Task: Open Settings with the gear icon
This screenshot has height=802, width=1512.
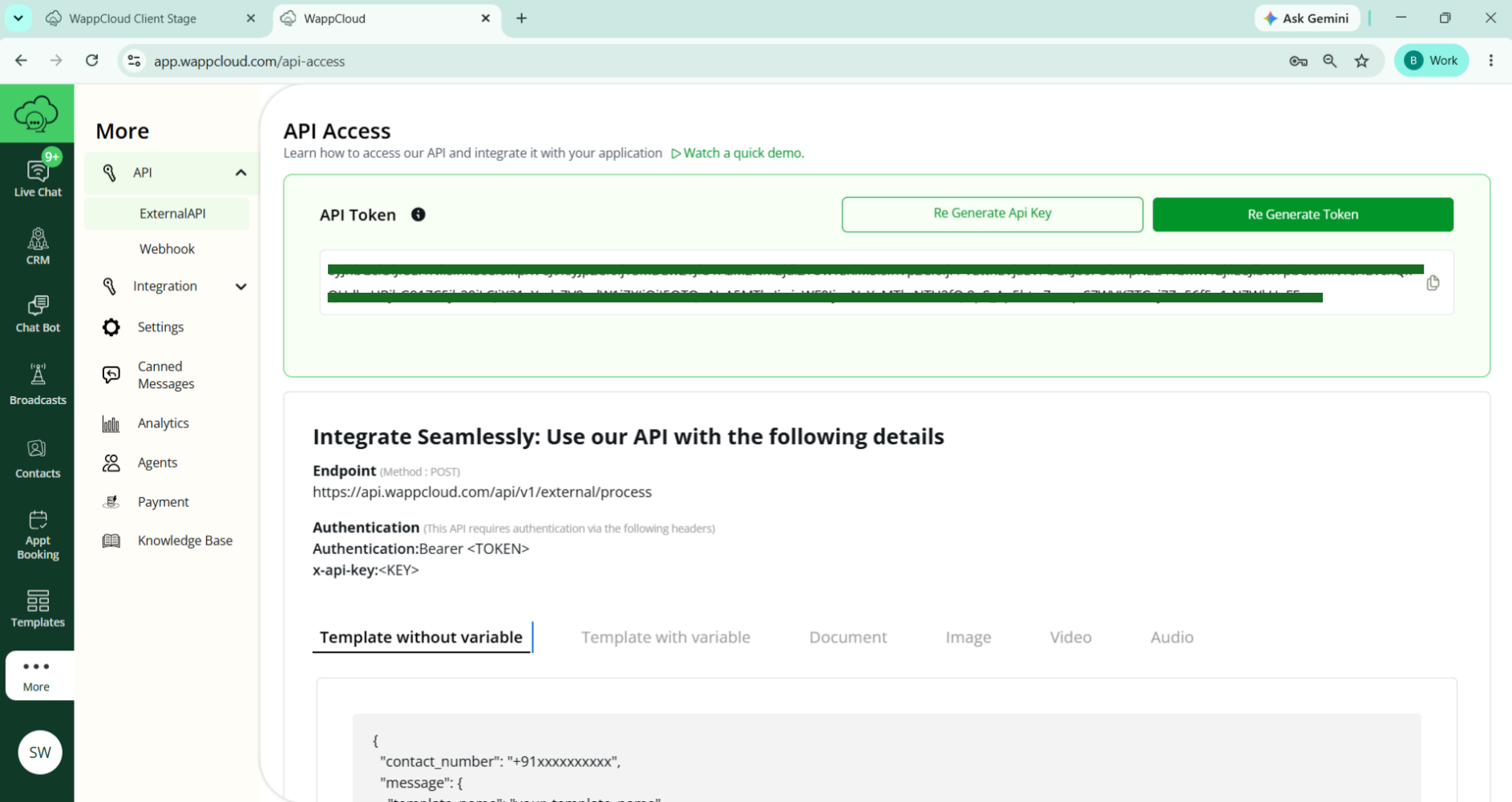Action: (x=111, y=326)
